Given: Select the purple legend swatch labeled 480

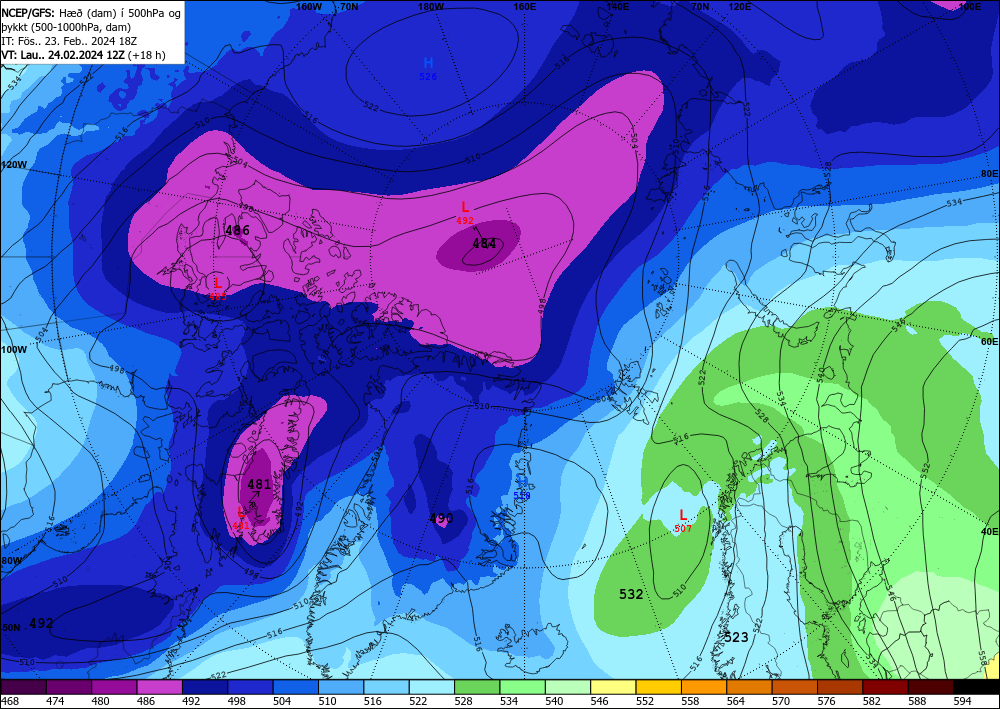Looking at the screenshot, I should click(x=114, y=687).
